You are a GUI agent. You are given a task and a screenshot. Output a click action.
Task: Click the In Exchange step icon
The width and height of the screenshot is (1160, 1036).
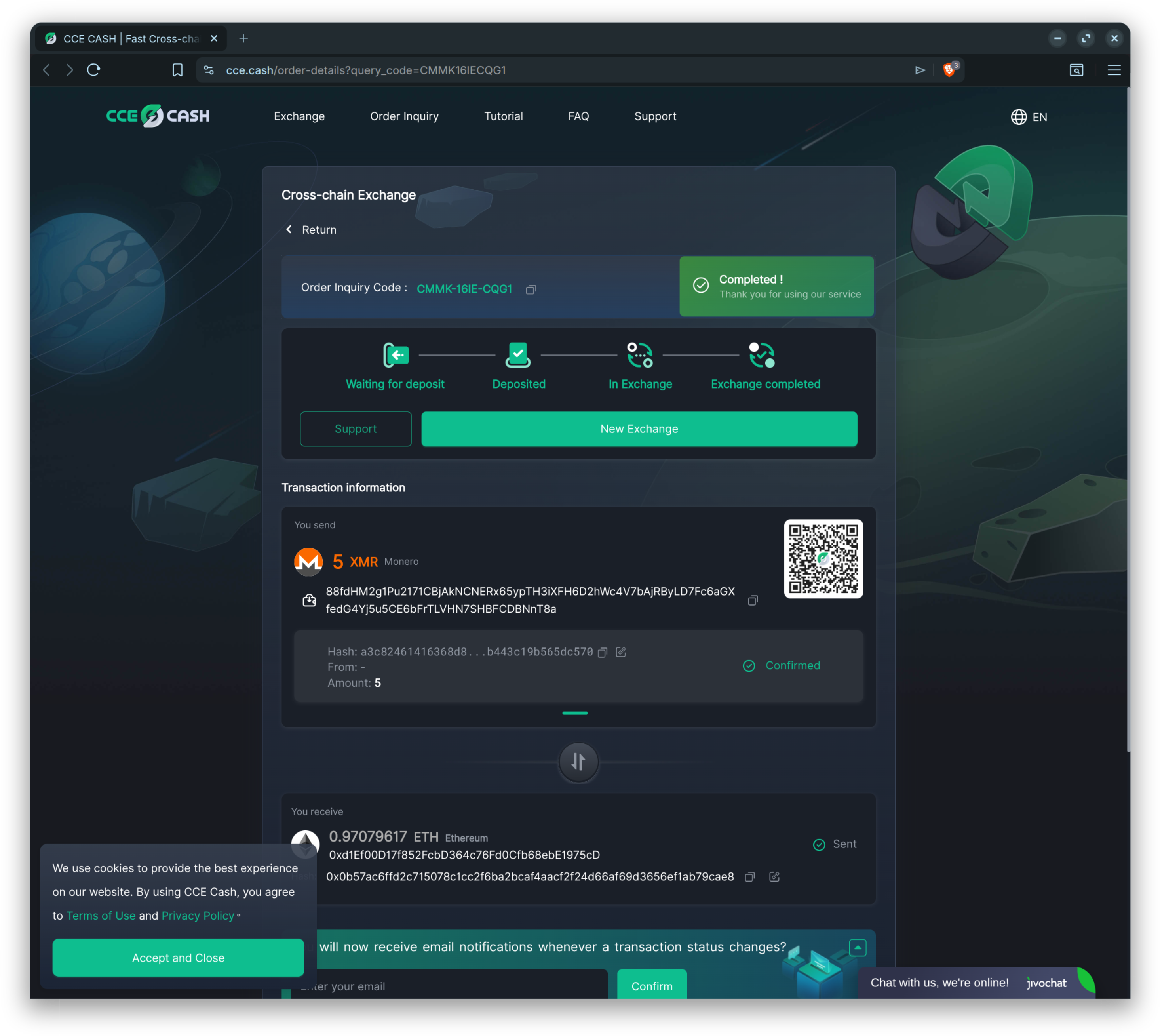[x=640, y=355]
